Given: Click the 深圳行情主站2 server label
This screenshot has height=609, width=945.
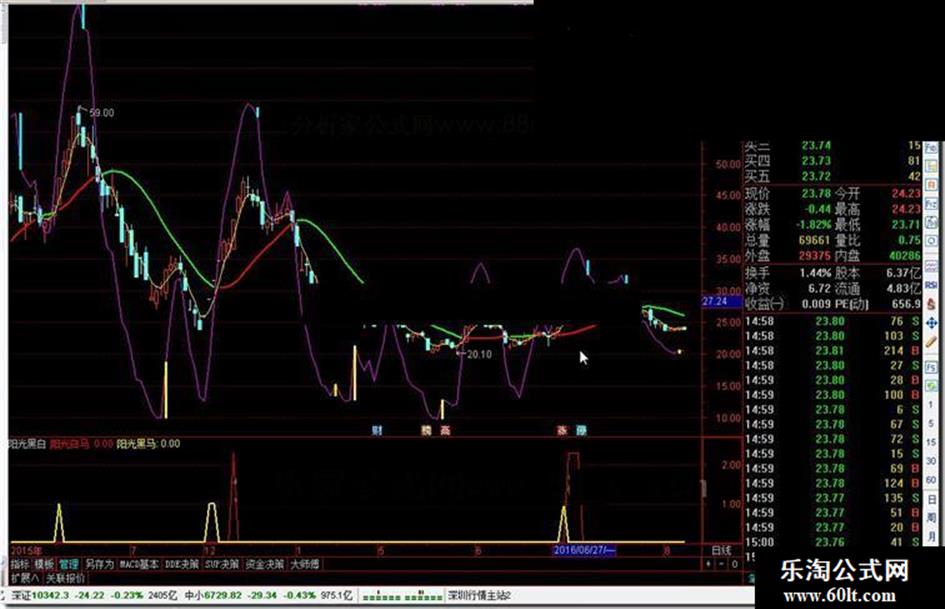Looking at the screenshot, I should click(x=479, y=596).
